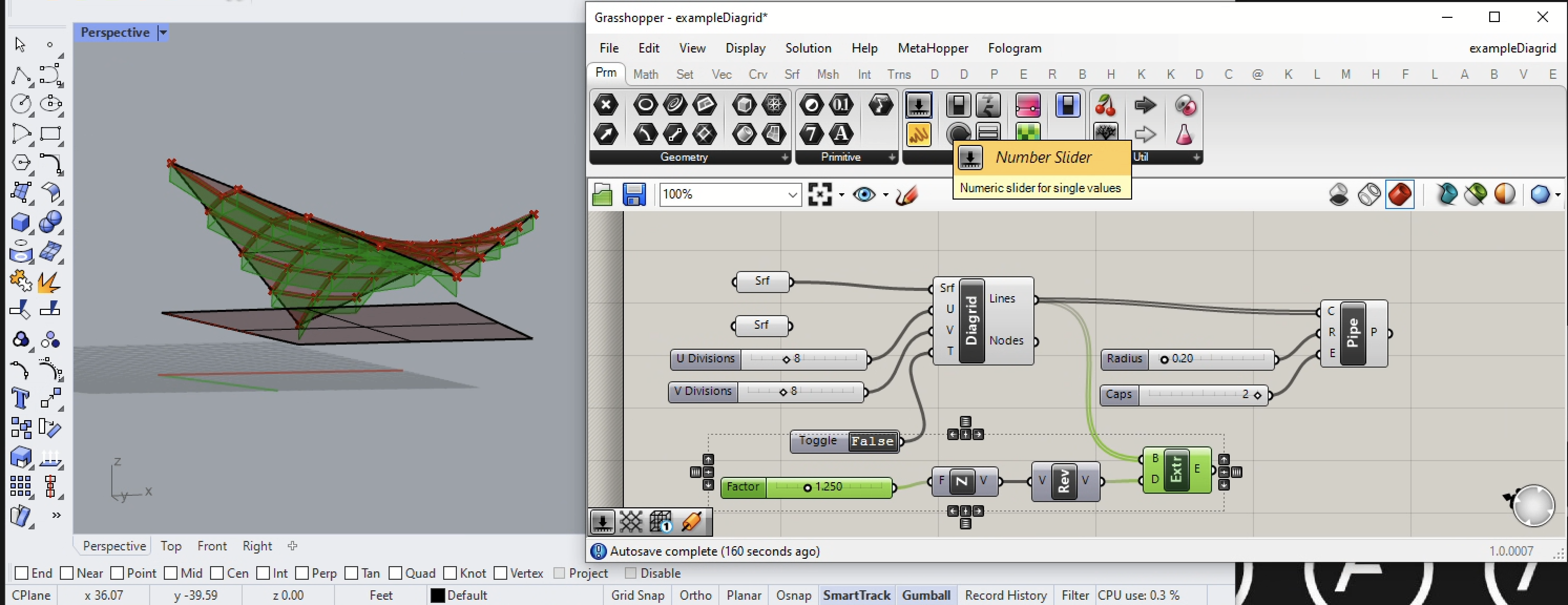Click the Circle parameter icon in Geometry panel
The image size is (1568, 605).
[x=645, y=105]
